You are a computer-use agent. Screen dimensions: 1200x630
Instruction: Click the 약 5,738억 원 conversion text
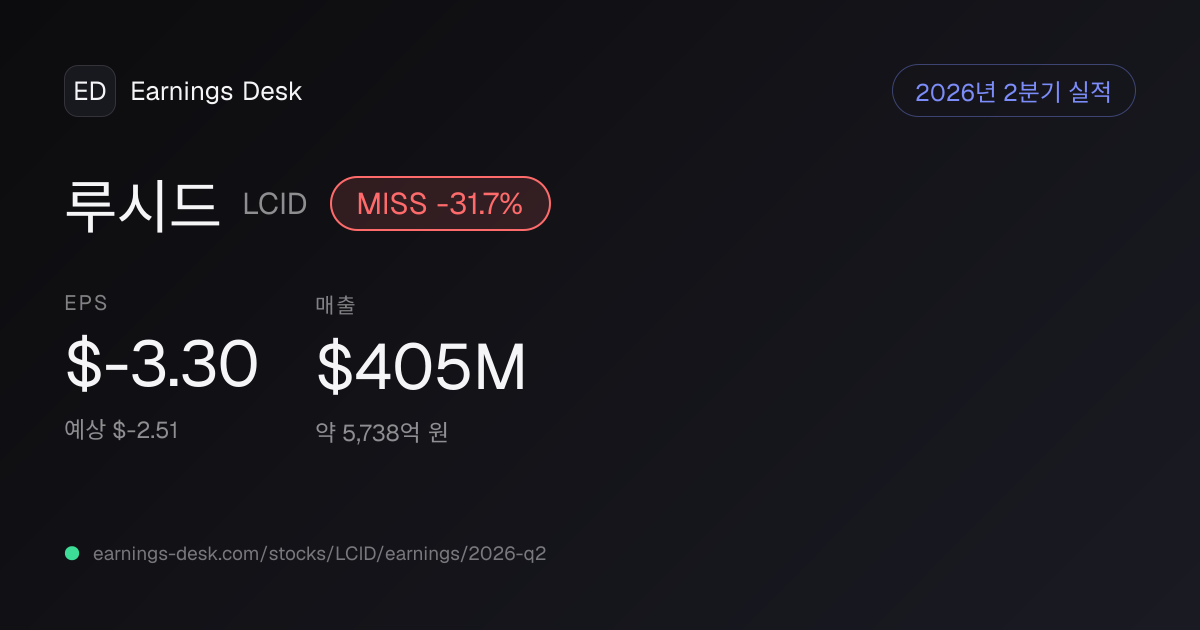point(382,433)
